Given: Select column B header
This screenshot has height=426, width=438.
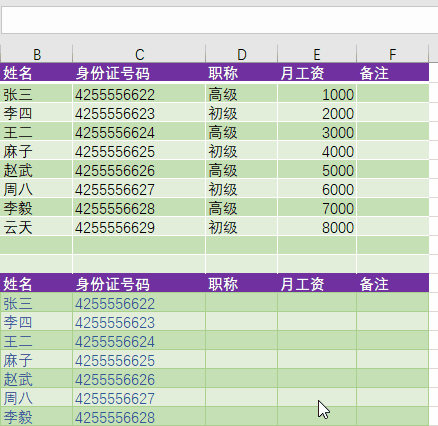Looking at the screenshot, I should (x=36, y=54).
